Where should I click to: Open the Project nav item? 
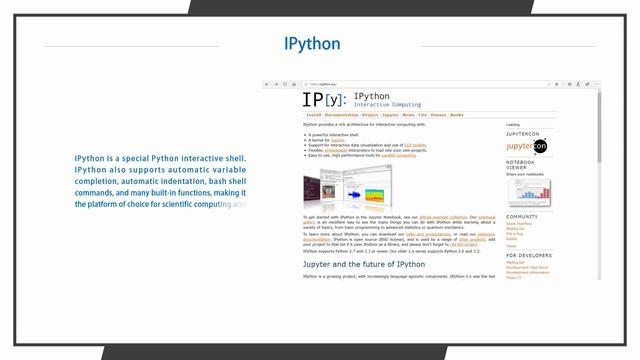(x=370, y=115)
